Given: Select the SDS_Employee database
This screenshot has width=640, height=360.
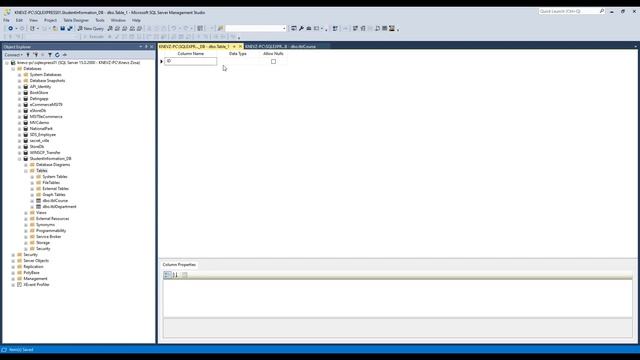Looking at the screenshot, I should tap(42, 134).
